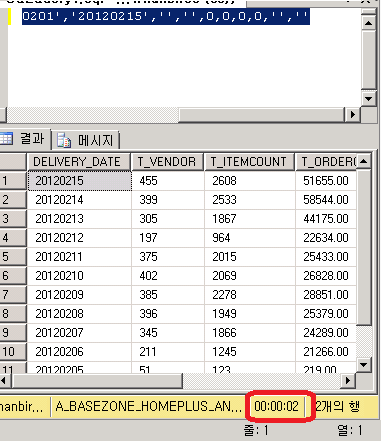This screenshot has width=381, height=443.
Task: Select the T_ITEMCOUNT column header
Action: (249, 162)
